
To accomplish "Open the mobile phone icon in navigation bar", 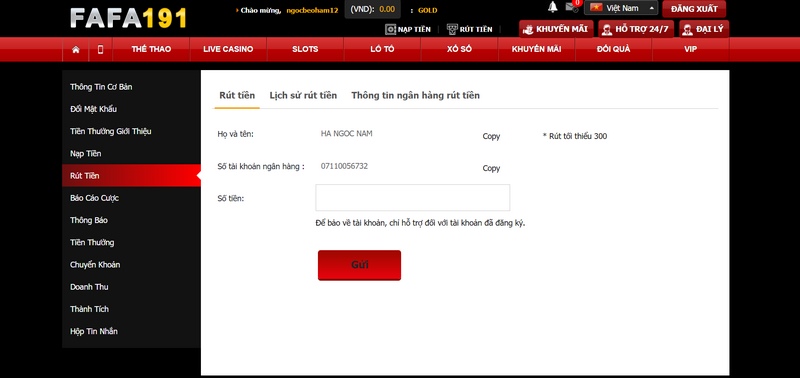I will (101, 49).
